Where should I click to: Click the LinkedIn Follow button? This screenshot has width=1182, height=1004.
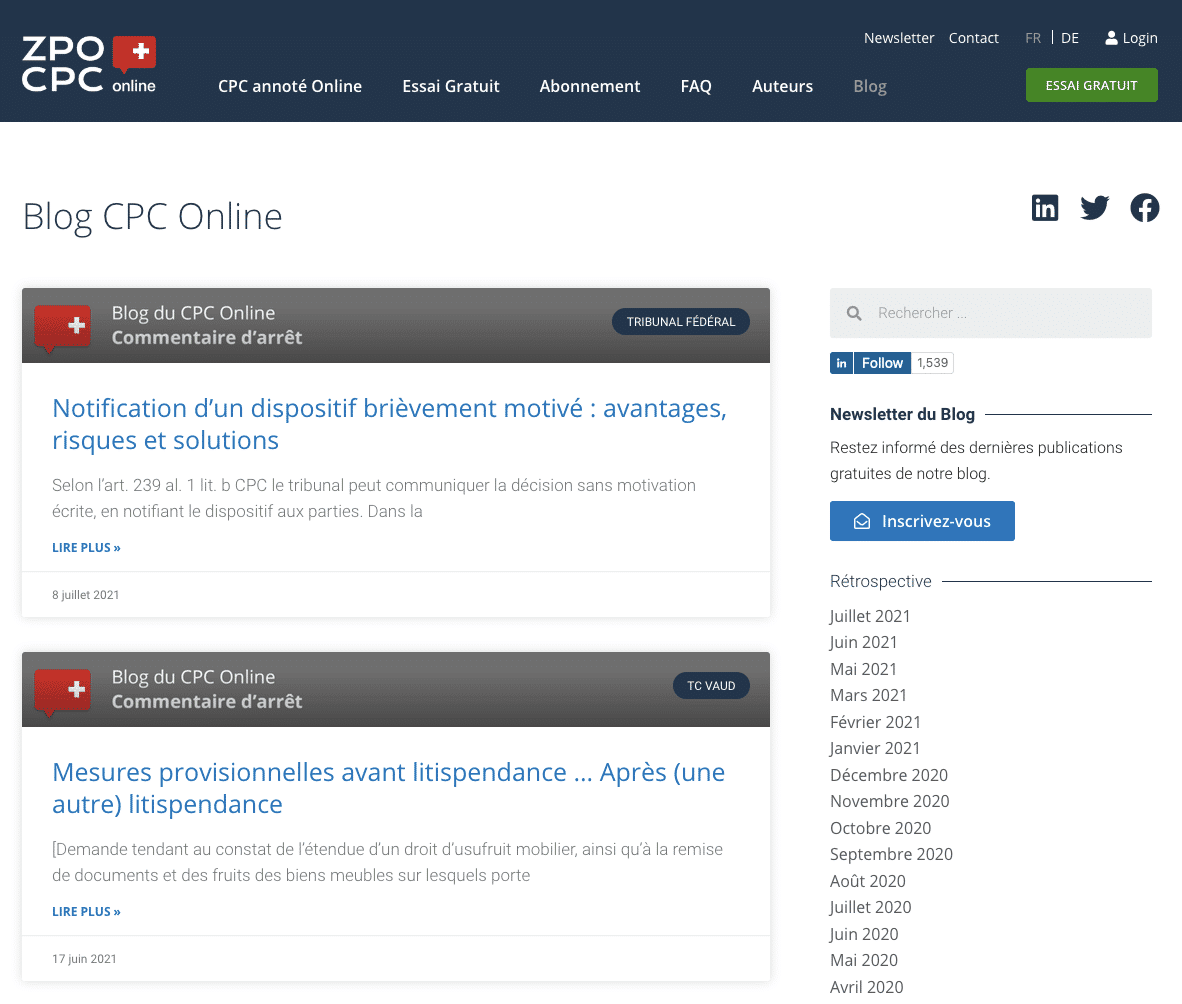[x=871, y=363]
